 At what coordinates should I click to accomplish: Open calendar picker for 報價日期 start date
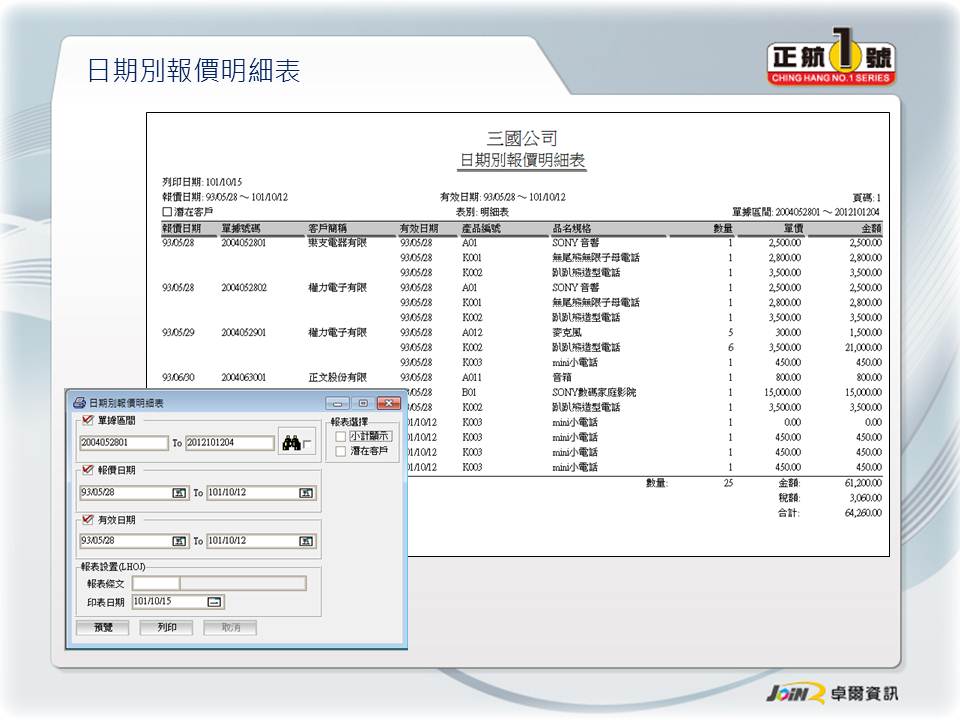(179, 492)
